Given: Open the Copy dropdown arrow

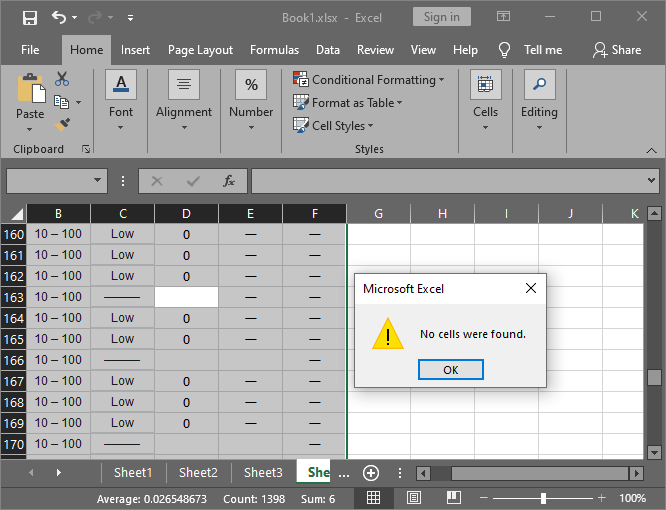Looking at the screenshot, I should click(79, 102).
